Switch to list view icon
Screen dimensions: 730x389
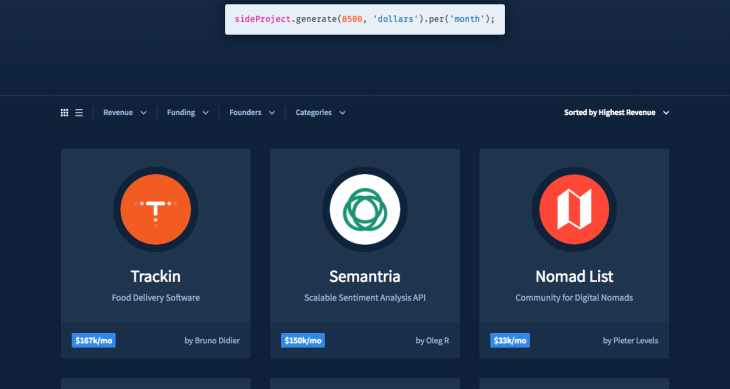click(x=79, y=113)
